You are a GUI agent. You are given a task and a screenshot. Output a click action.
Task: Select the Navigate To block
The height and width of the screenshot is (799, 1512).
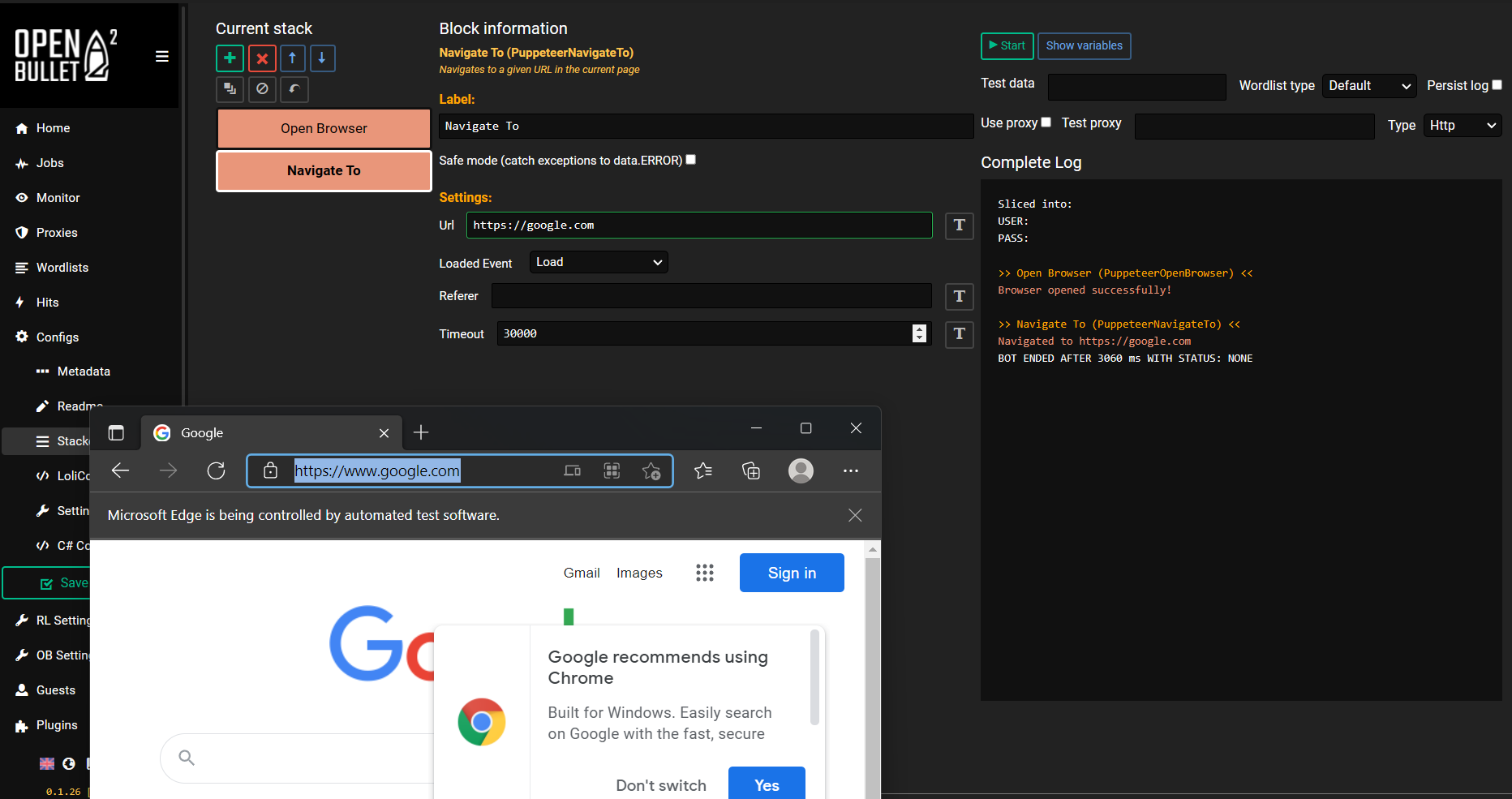click(324, 170)
